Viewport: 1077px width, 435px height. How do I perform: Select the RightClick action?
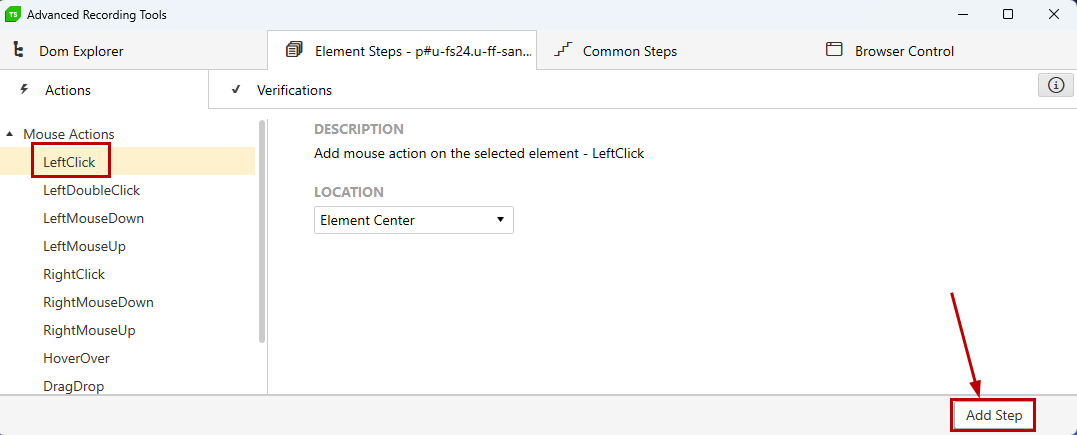73,274
